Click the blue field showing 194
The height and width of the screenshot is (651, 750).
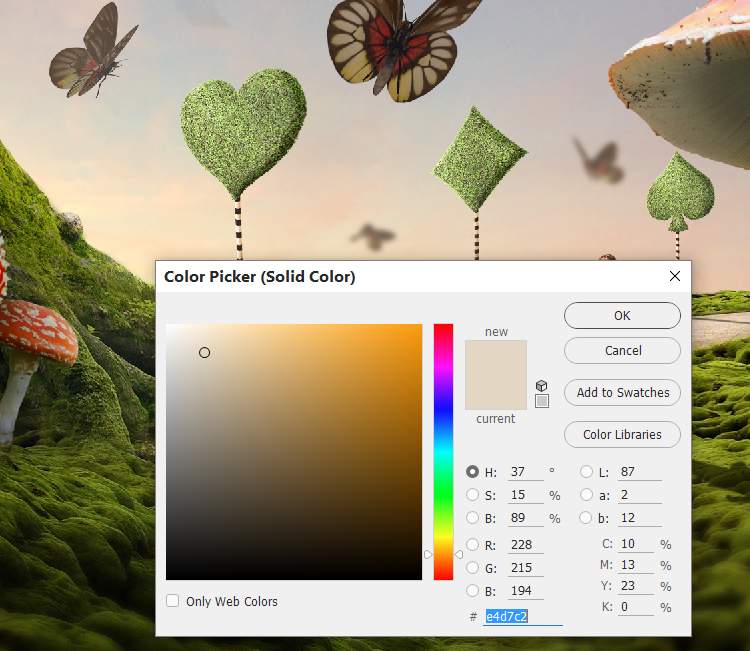(x=525, y=591)
